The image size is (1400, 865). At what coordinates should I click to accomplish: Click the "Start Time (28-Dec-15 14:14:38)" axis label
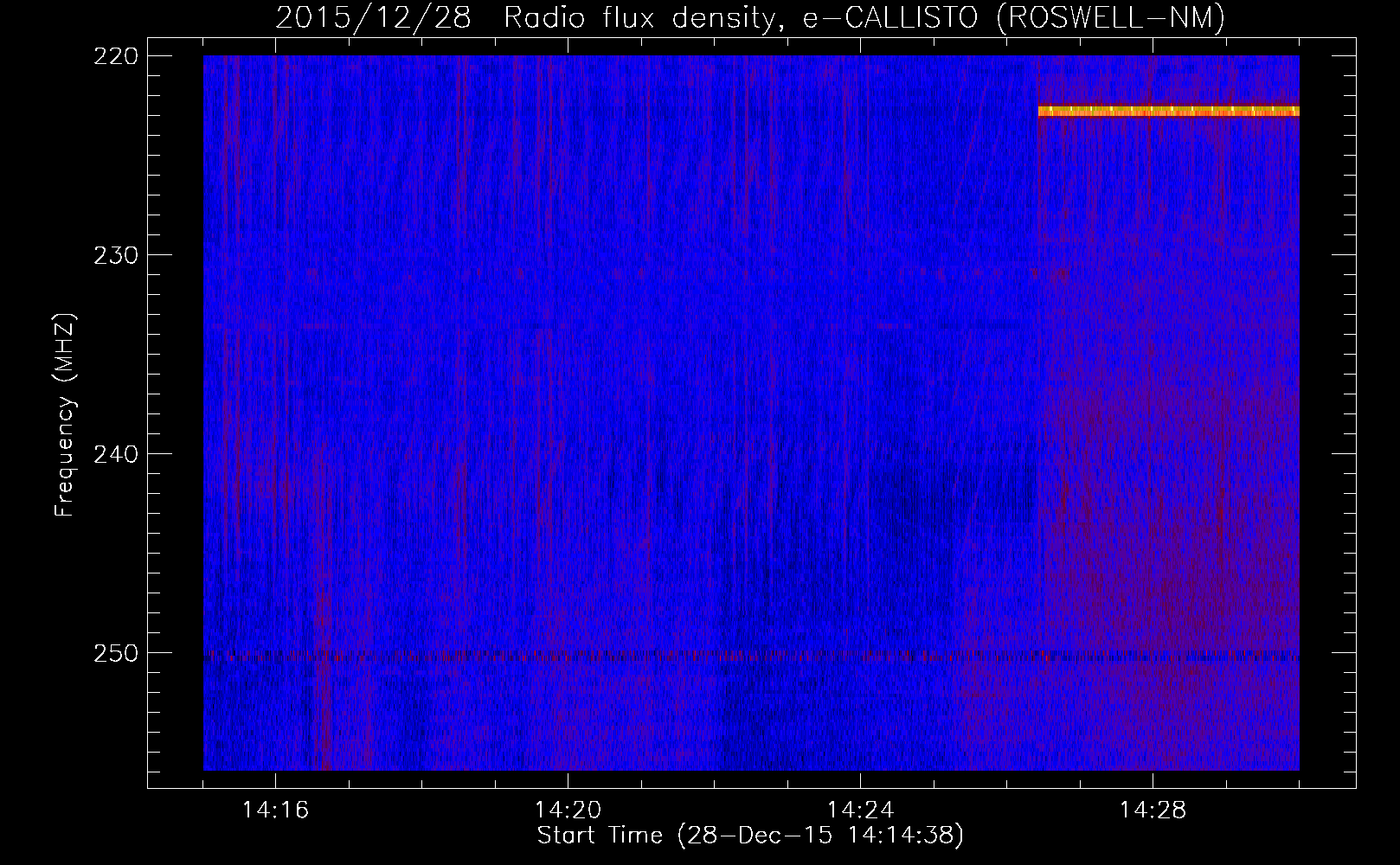point(750,836)
